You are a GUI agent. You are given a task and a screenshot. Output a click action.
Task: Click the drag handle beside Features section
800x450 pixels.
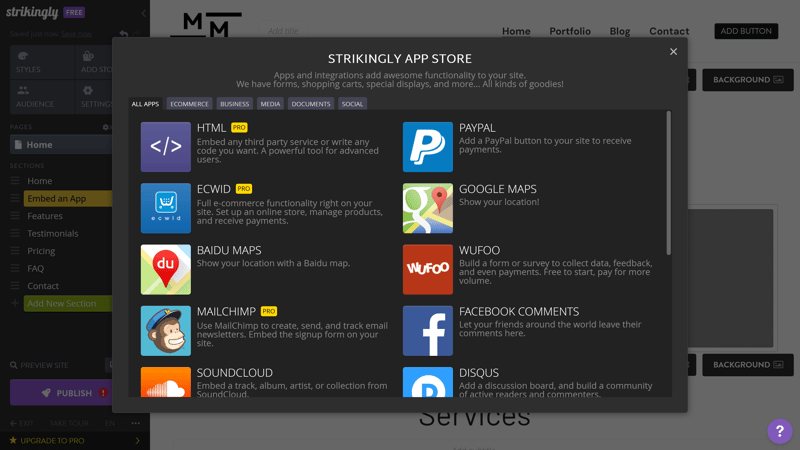point(15,216)
